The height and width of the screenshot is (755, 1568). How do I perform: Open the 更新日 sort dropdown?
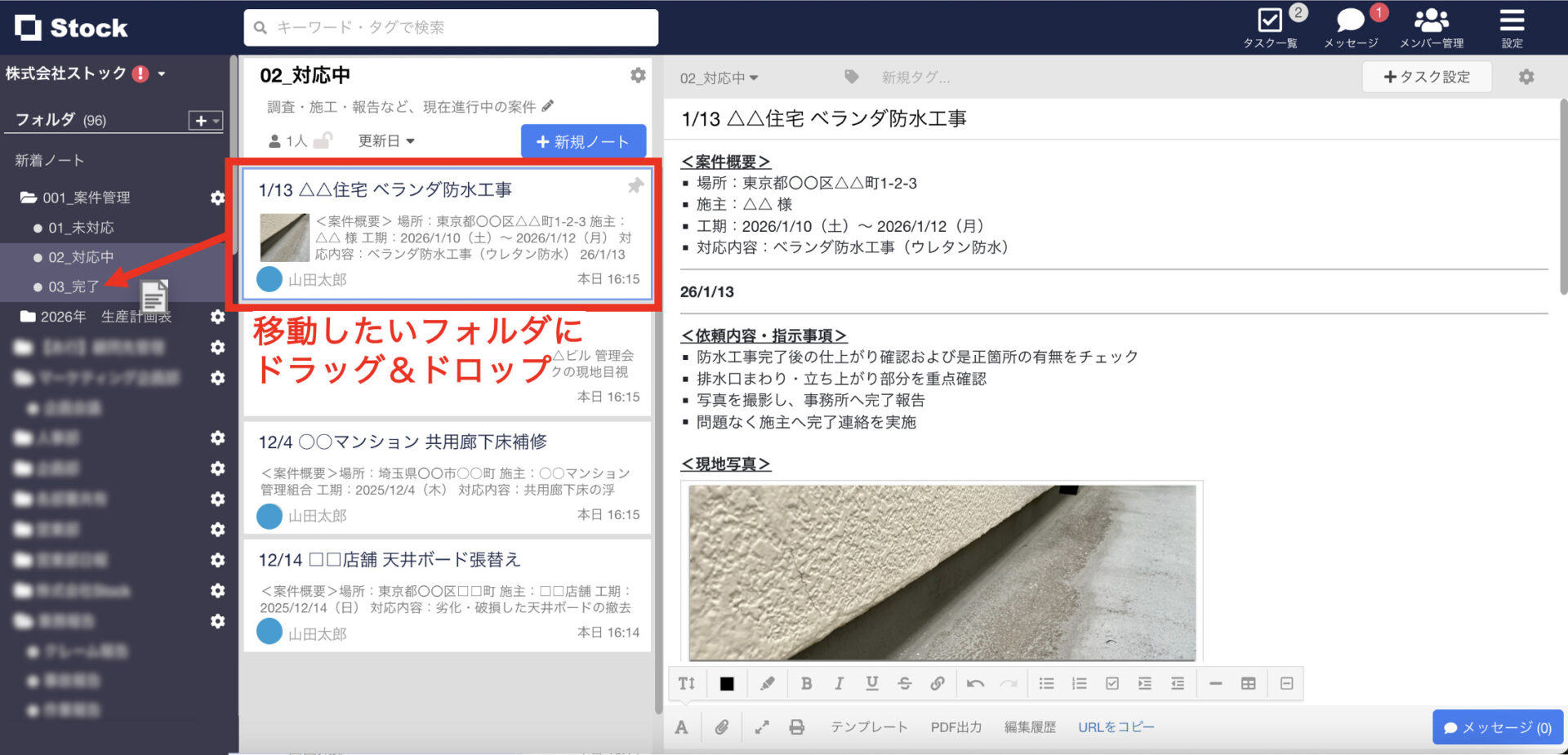[x=384, y=140]
